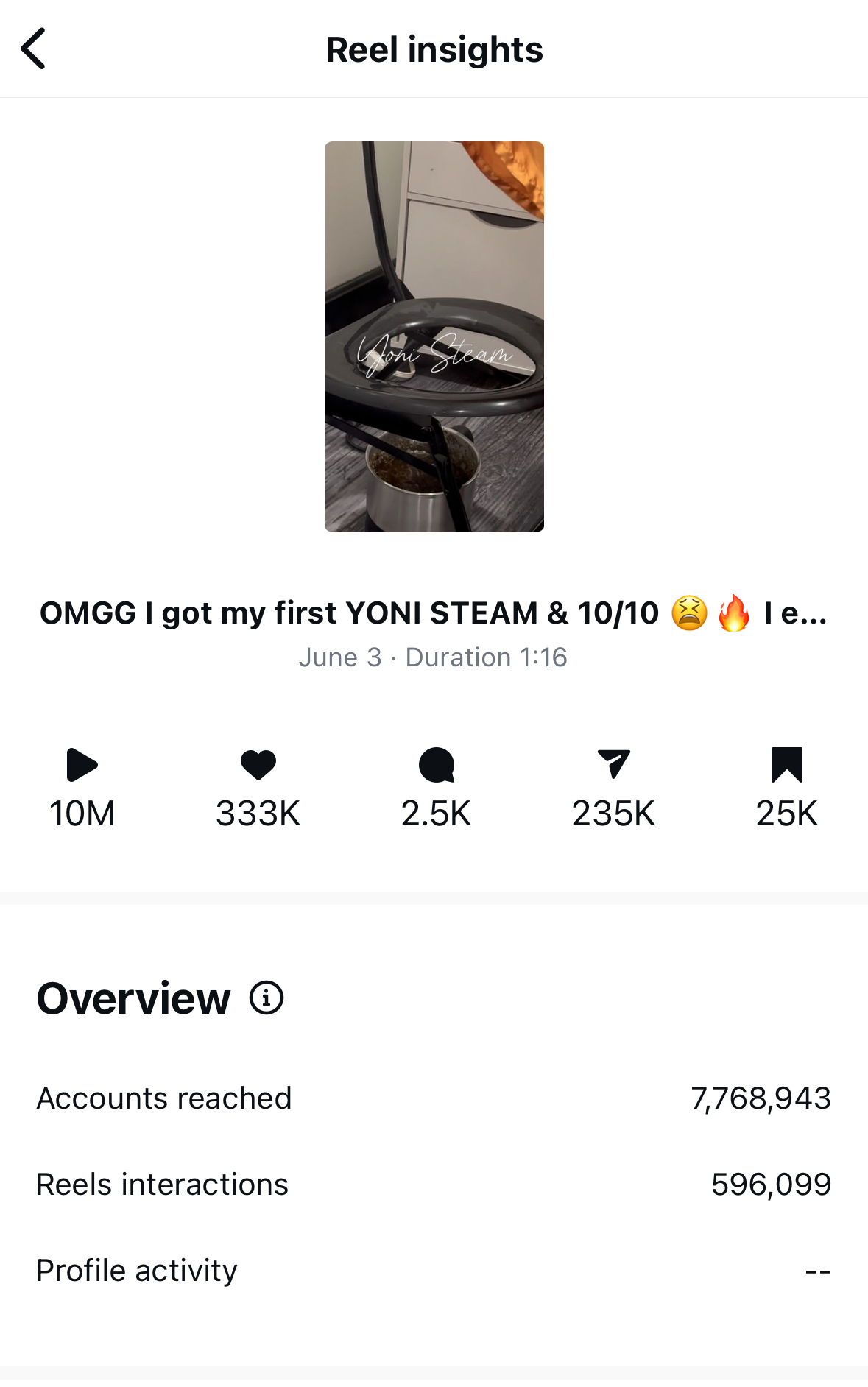This screenshot has height=1387, width=868.
Task: Click the 235K shares count
Action: pos(613,814)
